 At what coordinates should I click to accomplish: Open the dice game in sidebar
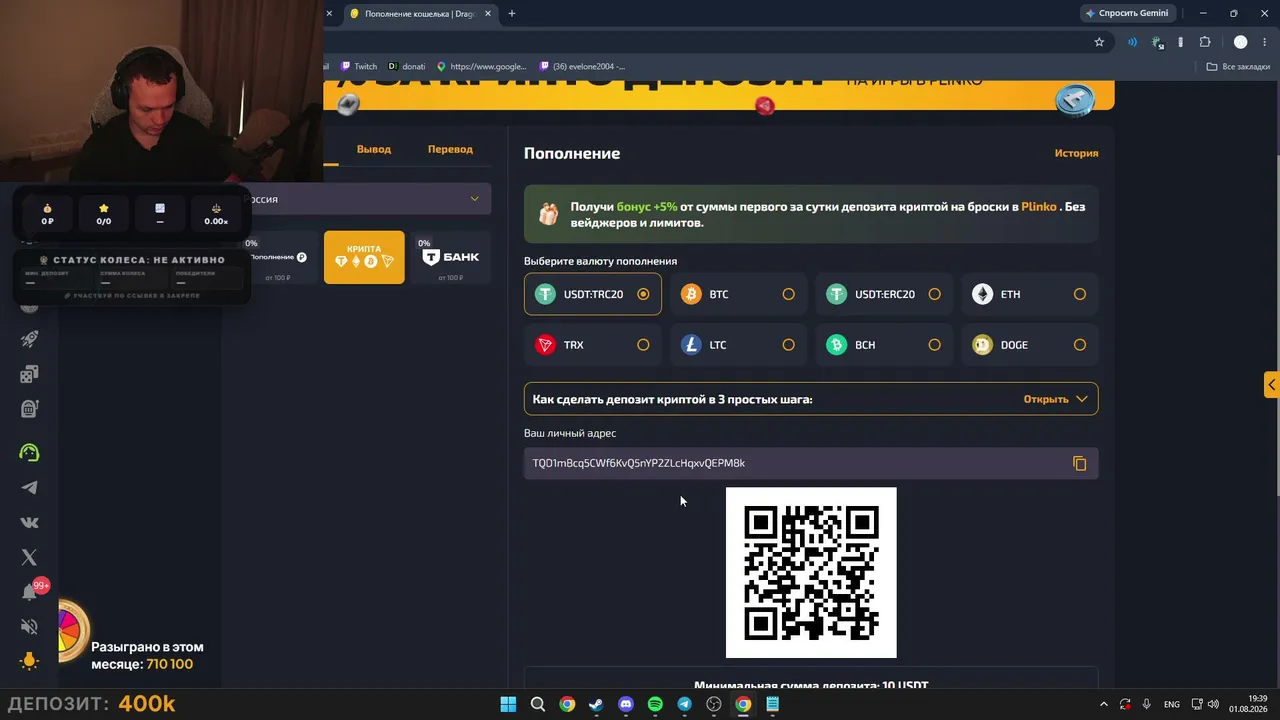point(29,373)
